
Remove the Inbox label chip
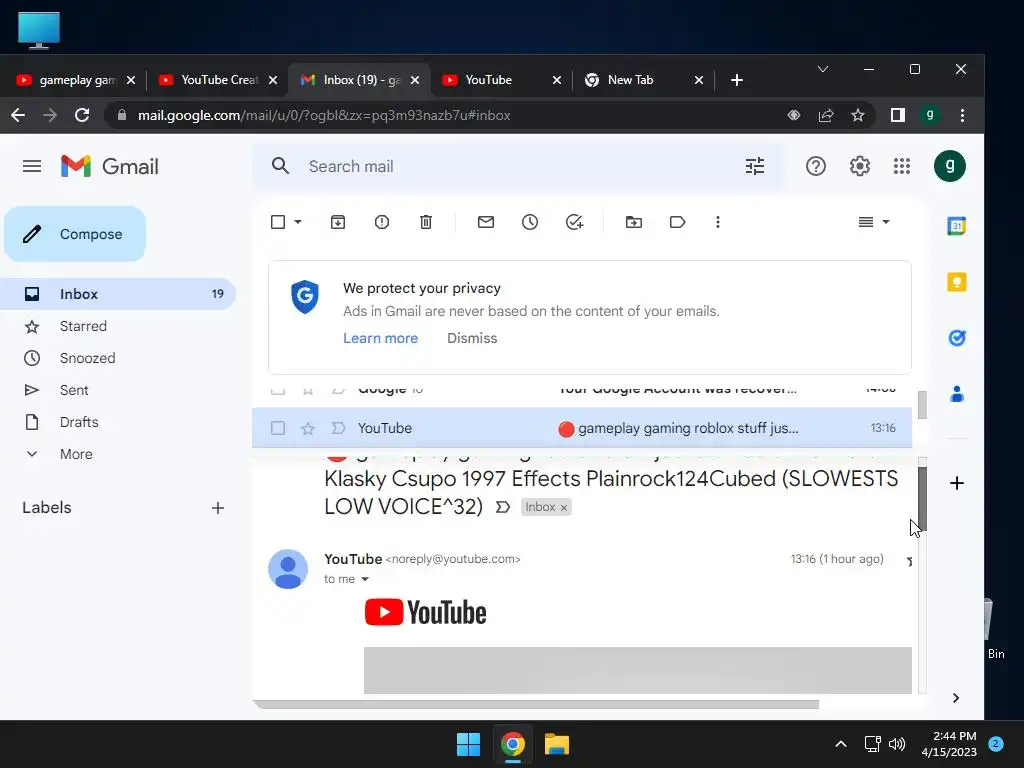point(564,507)
